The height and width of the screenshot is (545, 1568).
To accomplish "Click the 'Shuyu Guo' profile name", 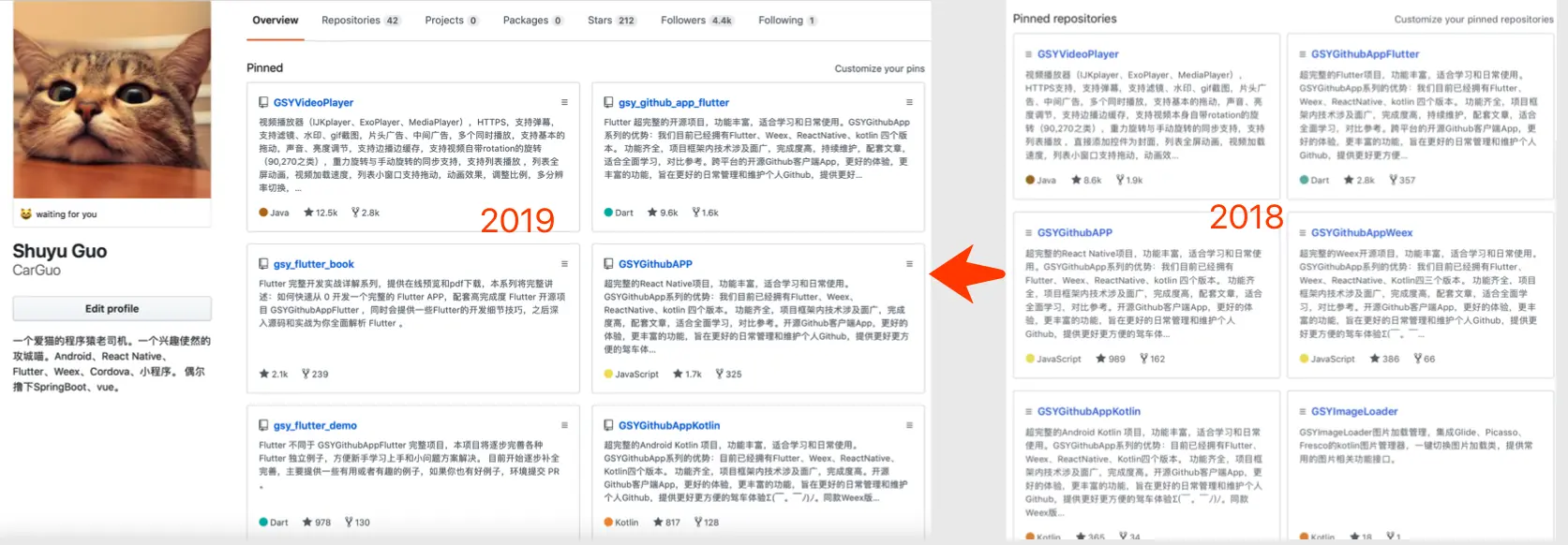I will (x=60, y=251).
